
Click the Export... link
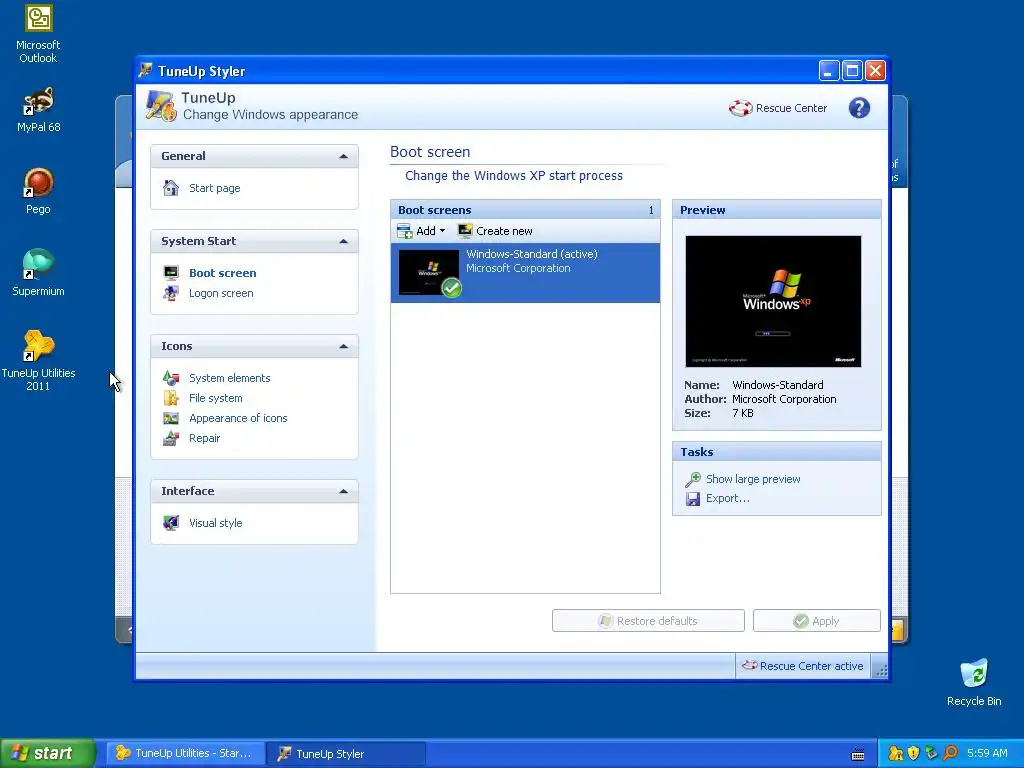728,498
